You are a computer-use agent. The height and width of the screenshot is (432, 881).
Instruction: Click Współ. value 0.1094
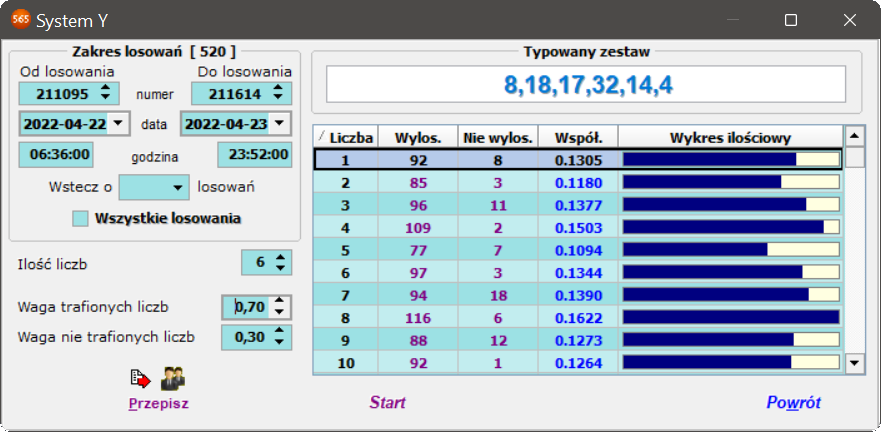[578, 251]
